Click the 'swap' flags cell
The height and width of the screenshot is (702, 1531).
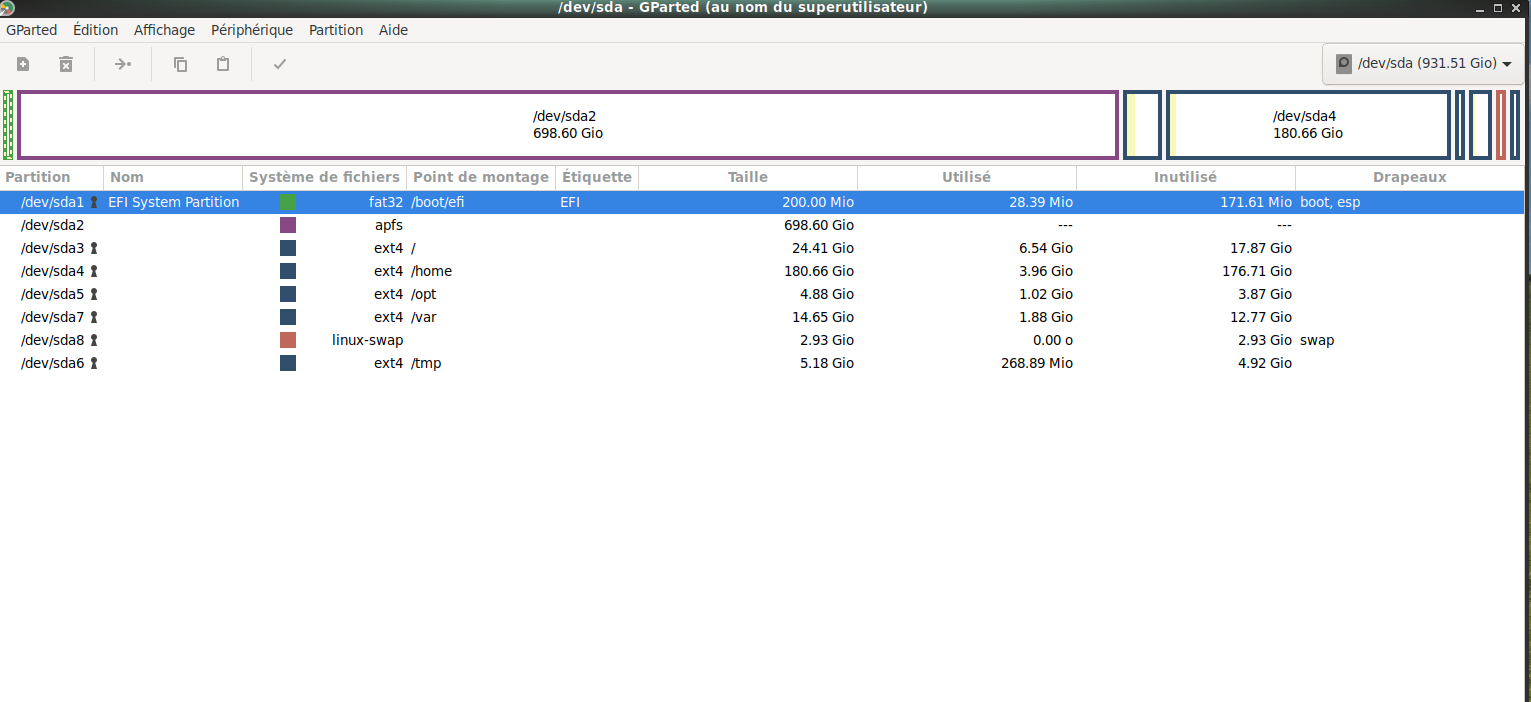(x=1317, y=340)
